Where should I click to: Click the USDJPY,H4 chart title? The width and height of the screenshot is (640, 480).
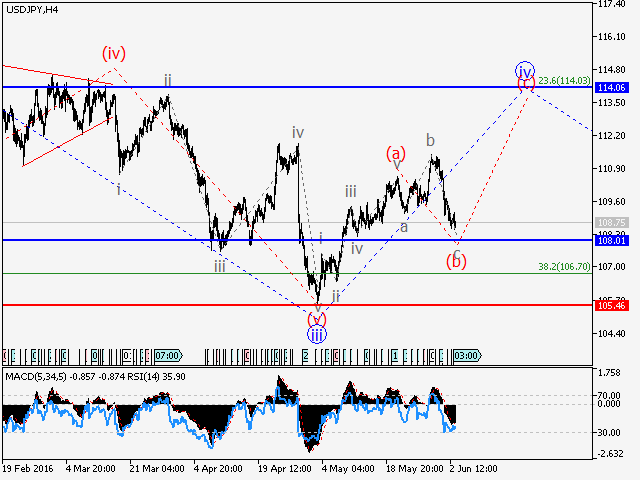point(32,10)
